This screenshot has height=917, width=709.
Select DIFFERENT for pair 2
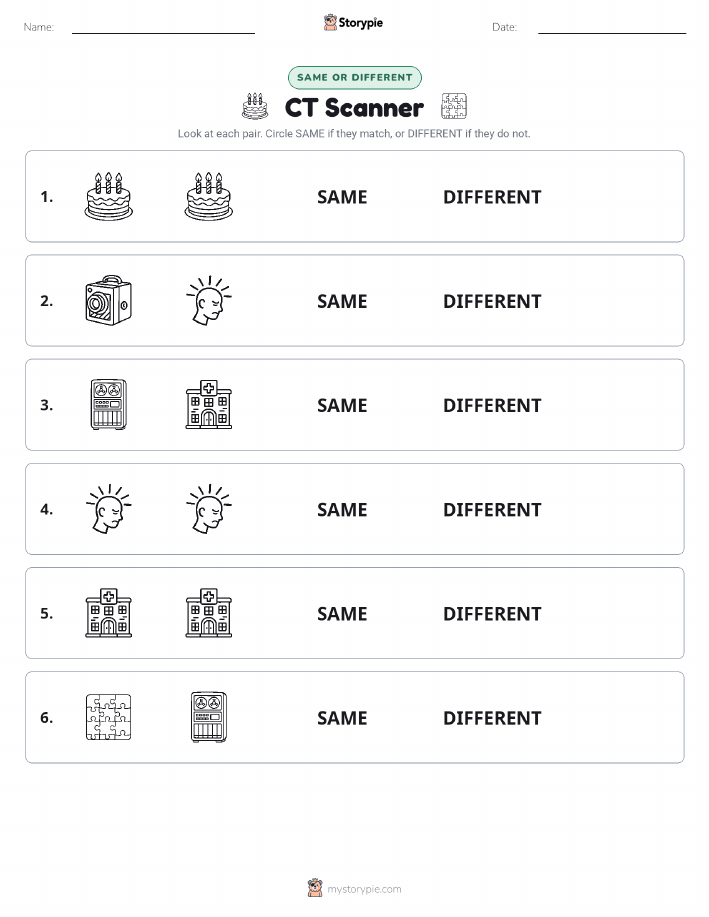492,301
